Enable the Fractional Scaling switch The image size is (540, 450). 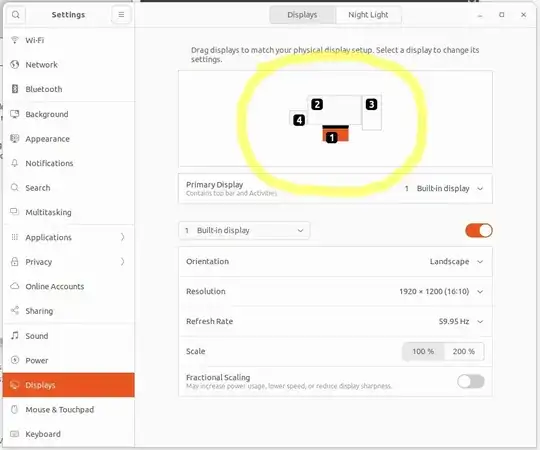click(x=471, y=381)
